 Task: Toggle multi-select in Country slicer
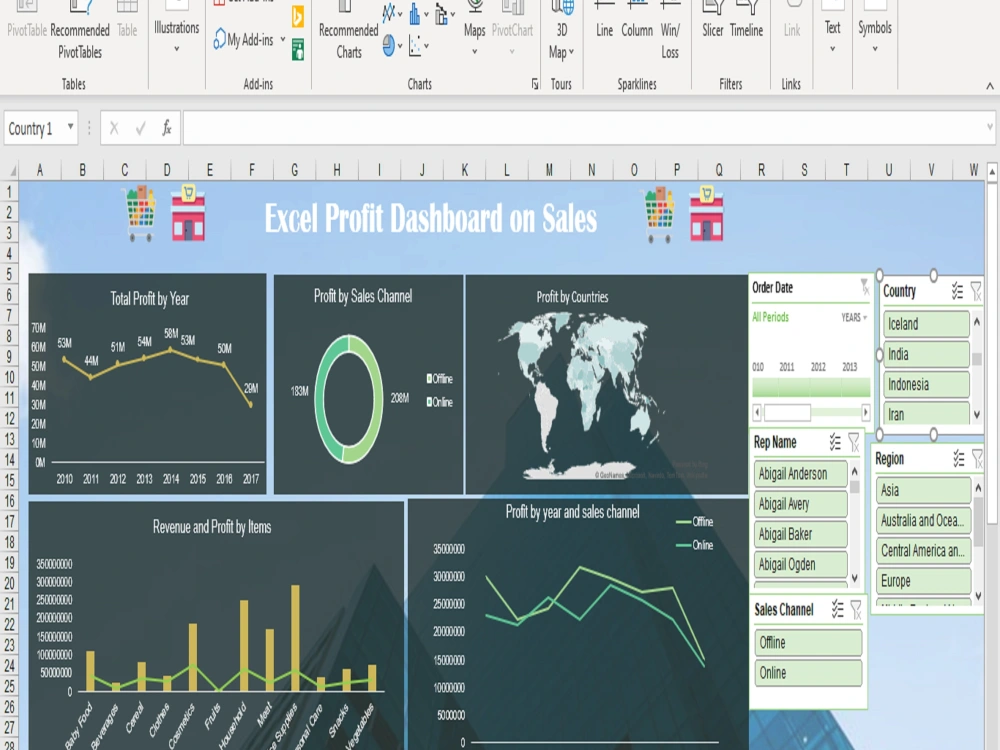point(957,291)
